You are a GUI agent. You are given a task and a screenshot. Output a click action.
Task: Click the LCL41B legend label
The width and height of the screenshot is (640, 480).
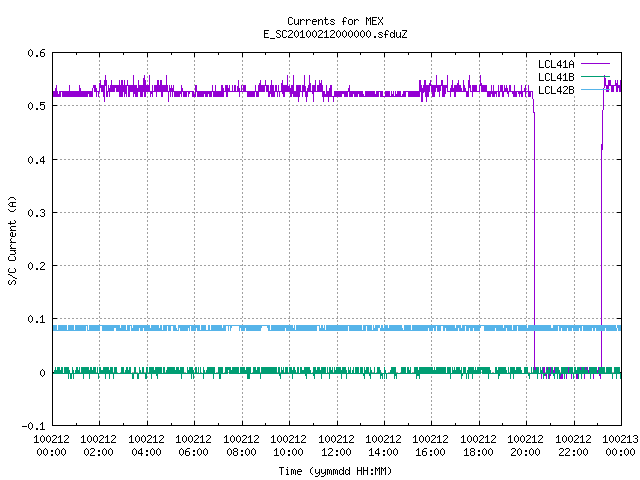tap(556, 77)
